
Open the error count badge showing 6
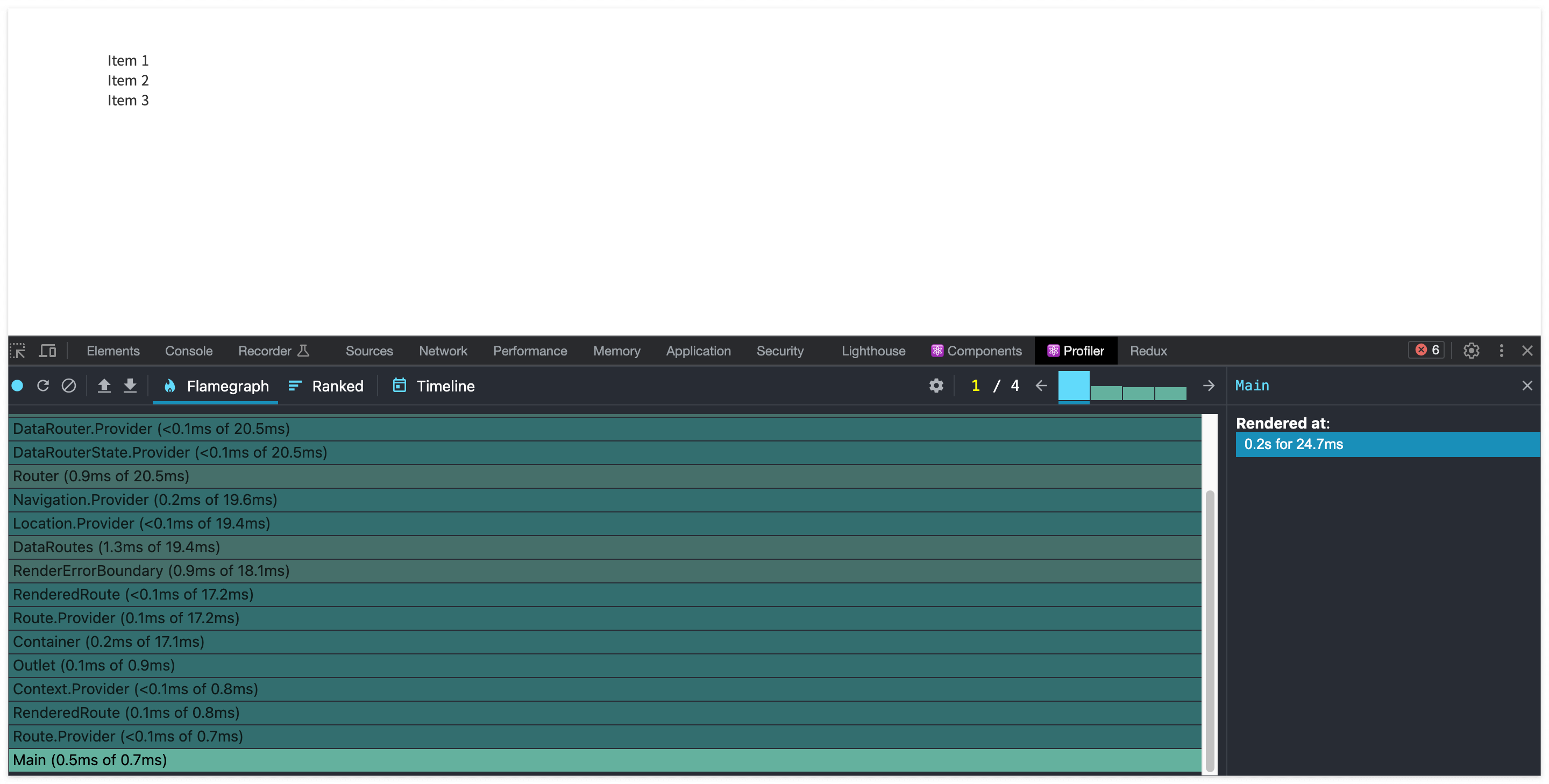[x=1426, y=351]
